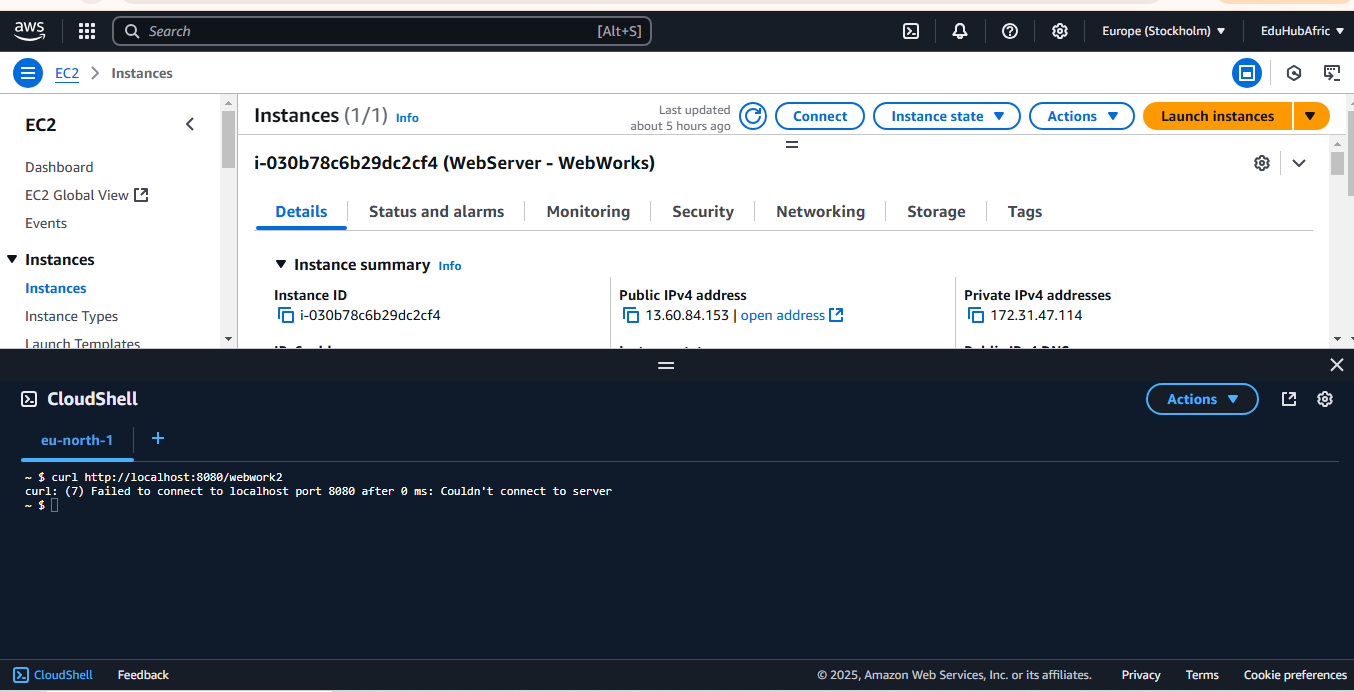Screen dimensions: 1354x692
Task: Open the Europe (Stockholm) region selector
Action: [x=1164, y=31]
